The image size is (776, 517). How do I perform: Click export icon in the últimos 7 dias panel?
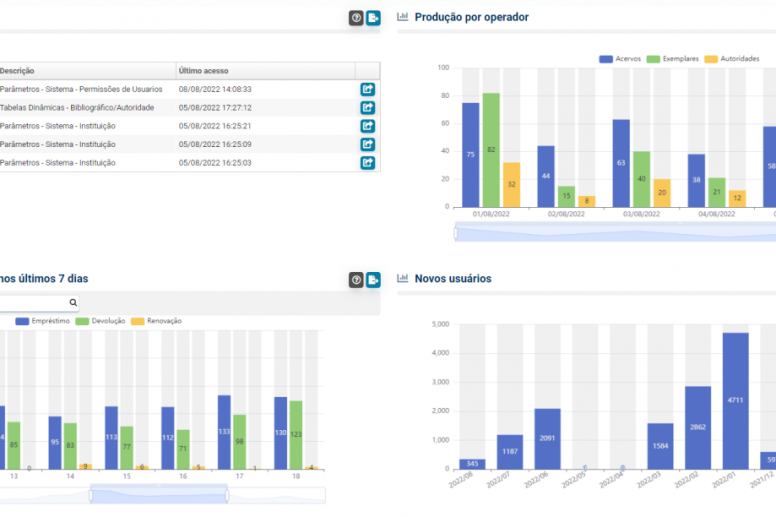pos(373,280)
